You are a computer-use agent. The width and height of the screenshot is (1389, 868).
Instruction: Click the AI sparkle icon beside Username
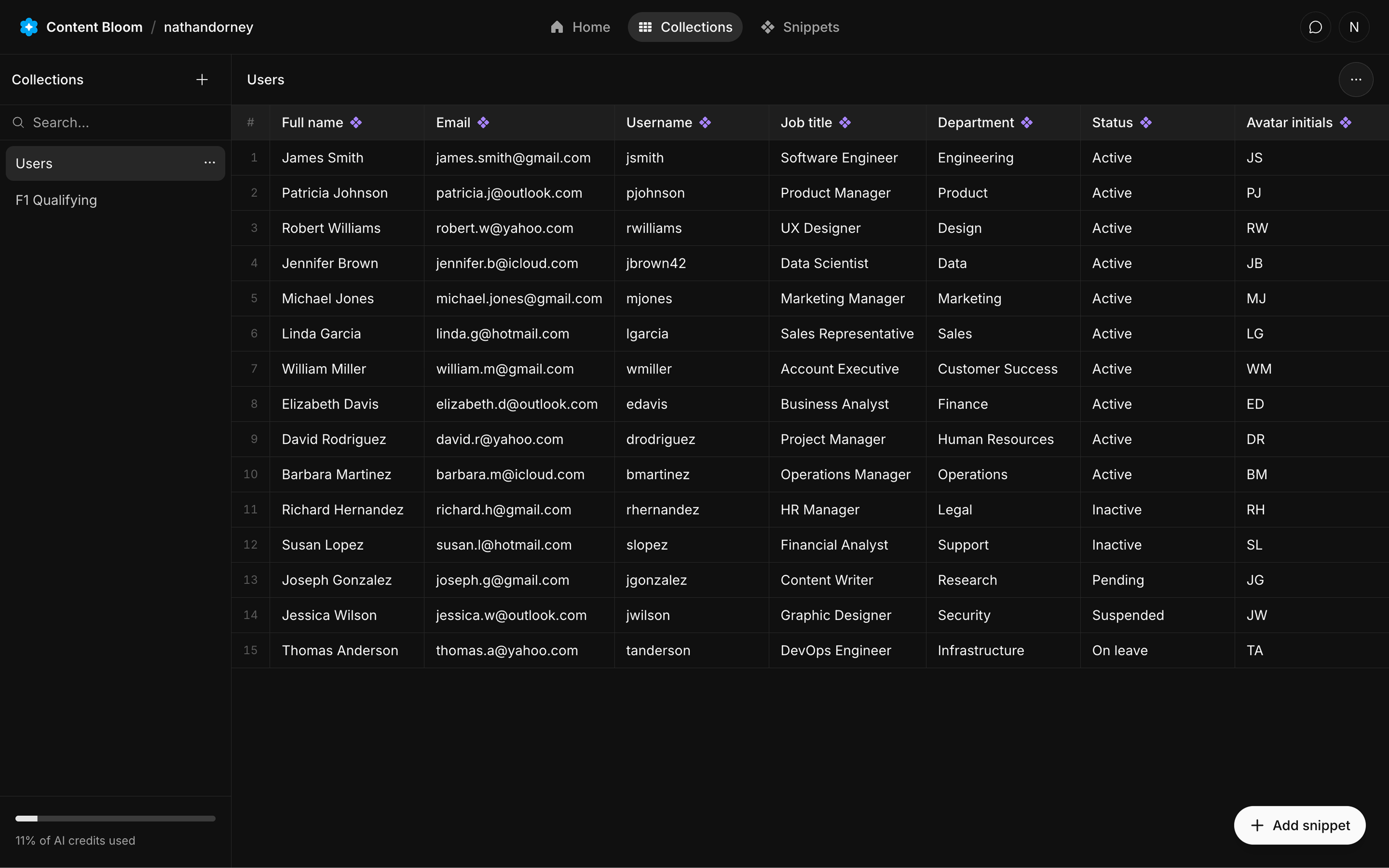(705, 122)
